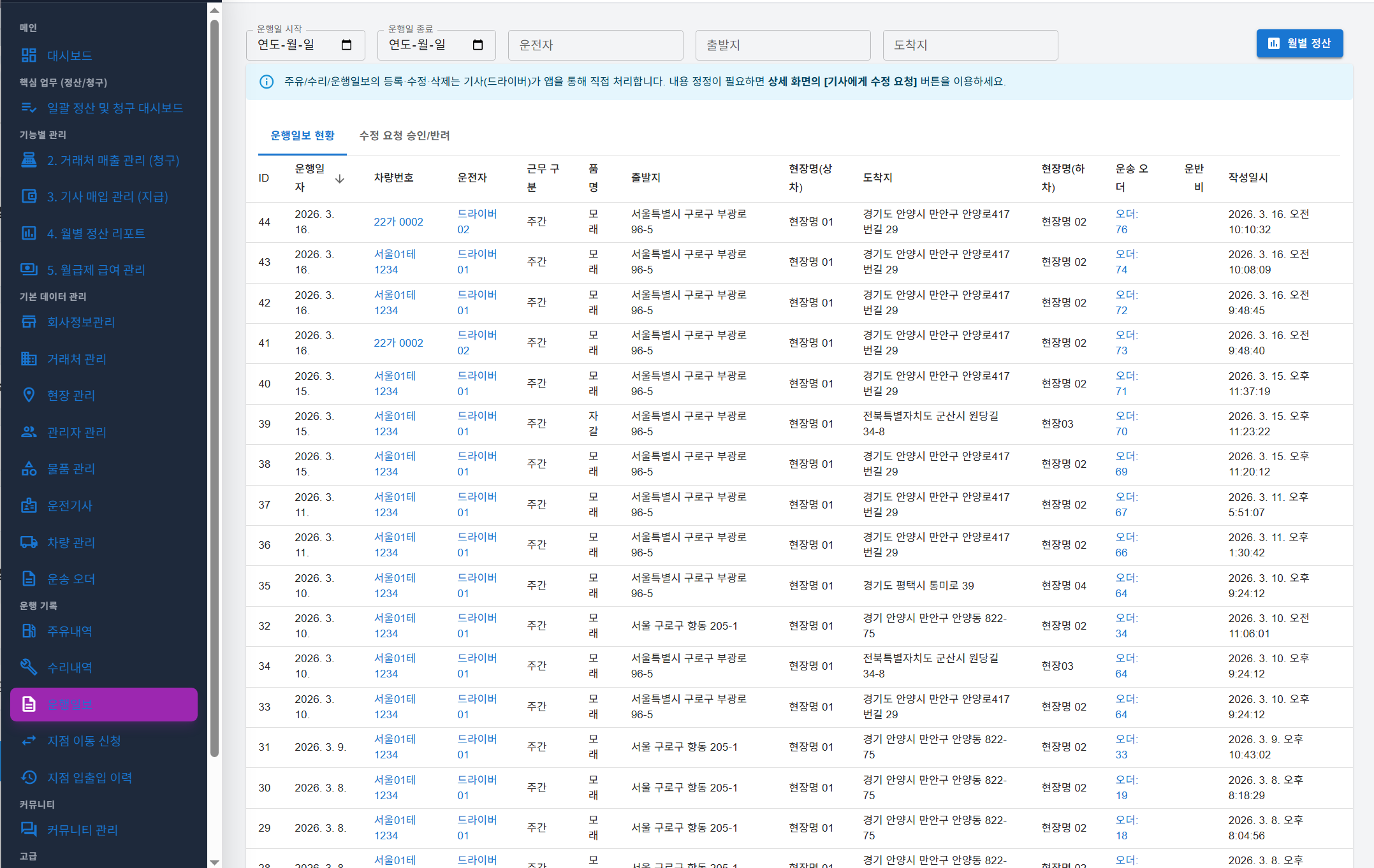Toggle the sort order on 운행일자 column

click(340, 178)
